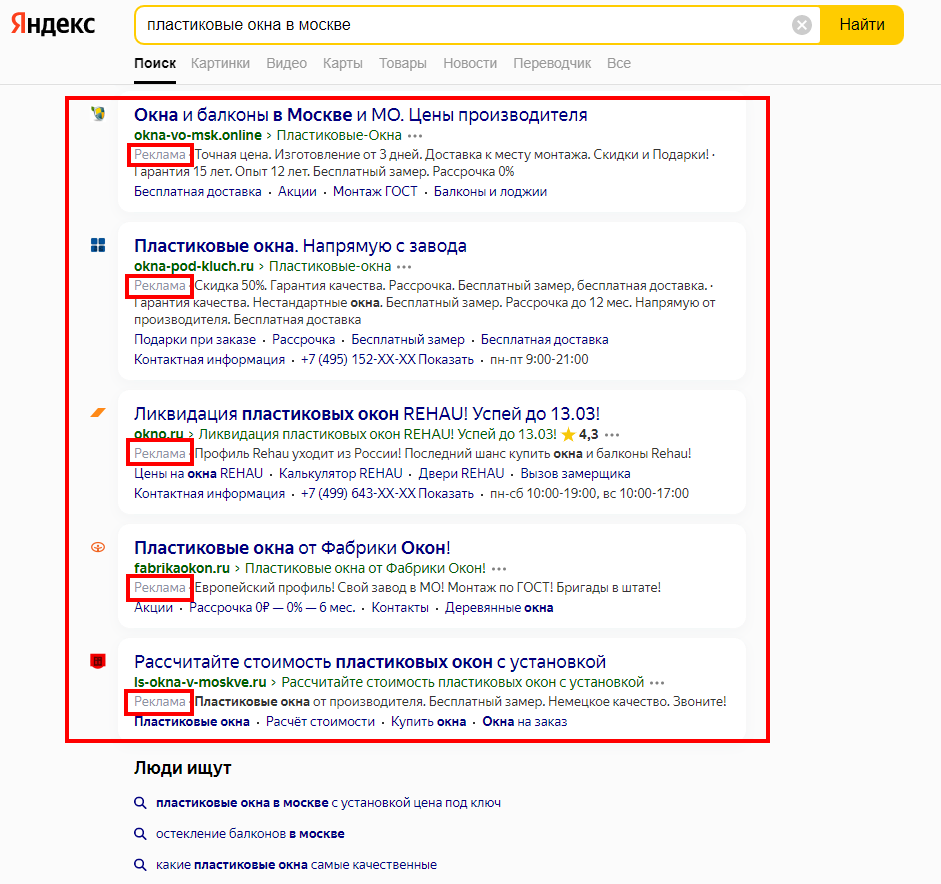The width and height of the screenshot is (941, 884).
Task: Open the Контакты sitelink under fabrikaokon.ru
Action: coord(400,607)
